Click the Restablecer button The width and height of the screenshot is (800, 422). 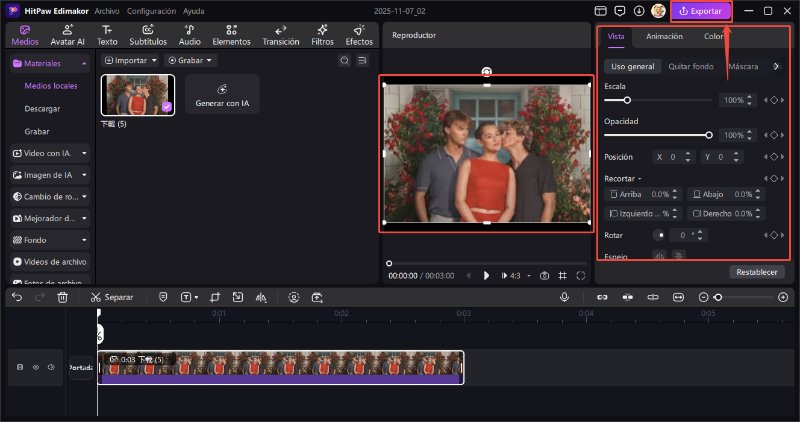pos(756,271)
